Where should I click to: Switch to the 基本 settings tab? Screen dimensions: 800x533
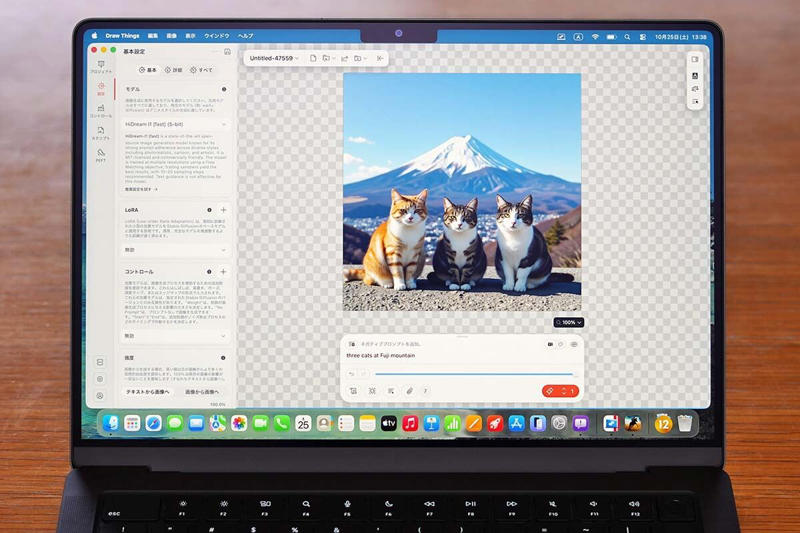(147, 70)
